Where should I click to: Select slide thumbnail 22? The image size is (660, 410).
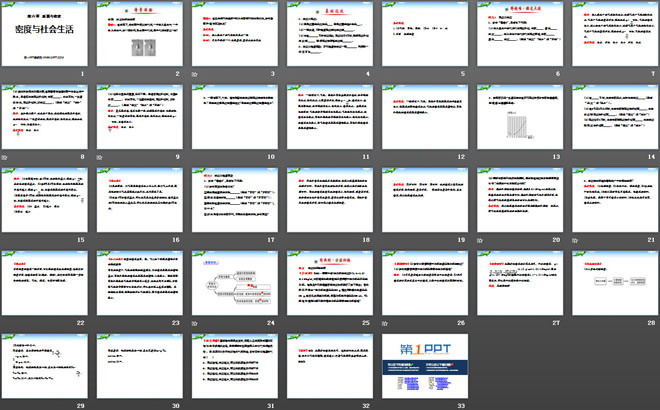(x=45, y=283)
